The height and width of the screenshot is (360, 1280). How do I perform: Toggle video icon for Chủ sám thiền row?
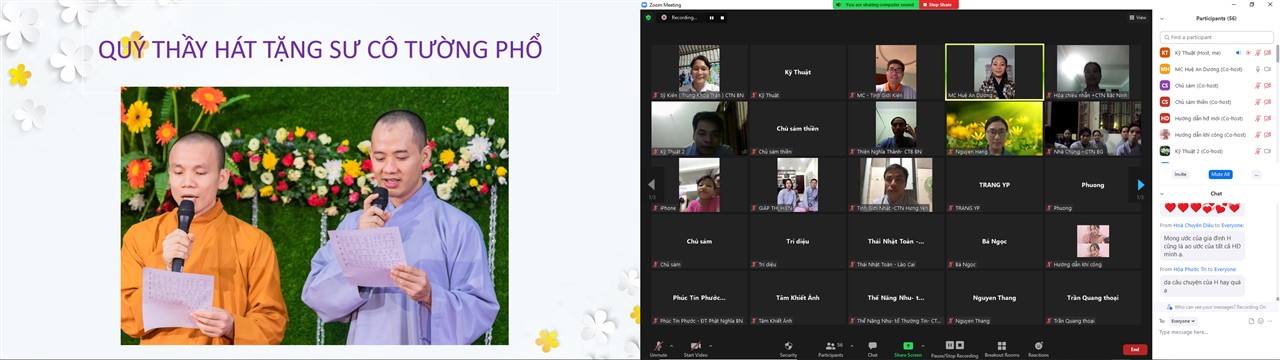[x=1268, y=102]
